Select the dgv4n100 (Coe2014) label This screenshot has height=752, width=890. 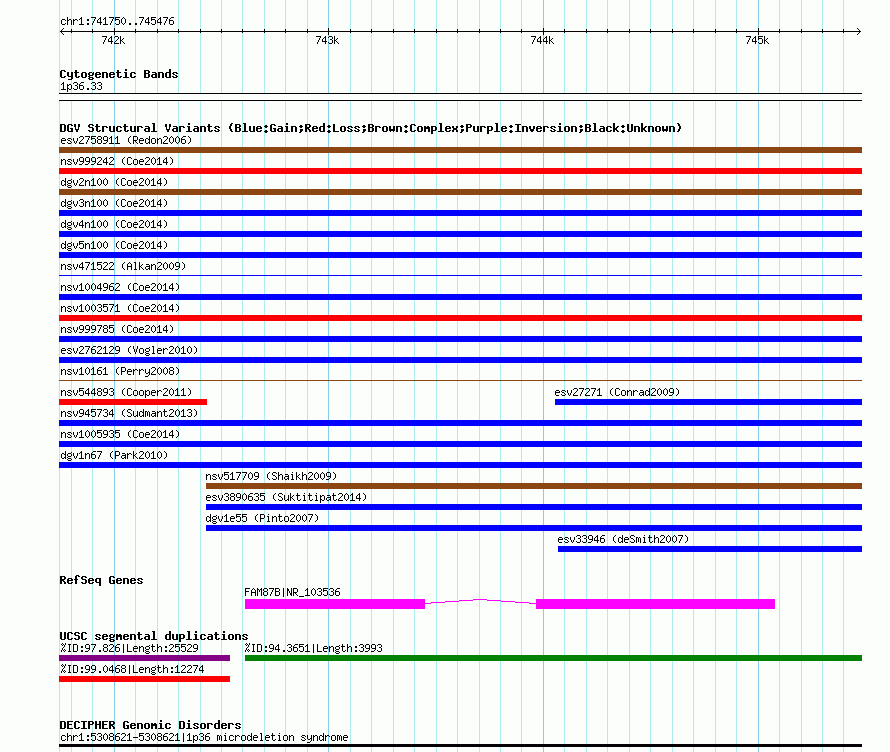(114, 224)
